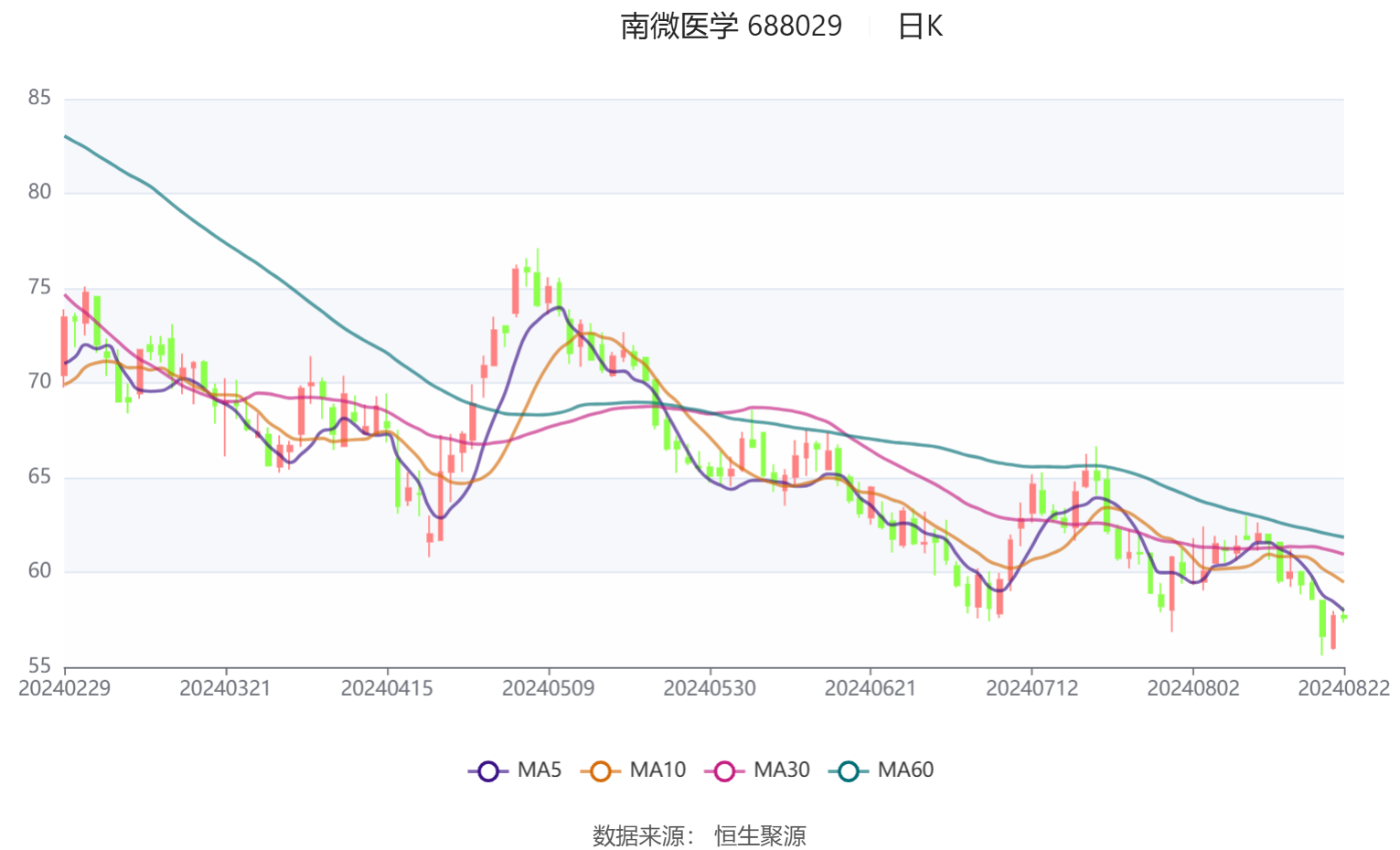Image resolution: width=1400 pixels, height=850 pixels.
Task: Click the 20240822 x-axis date label
Action: coord(1343,688)
